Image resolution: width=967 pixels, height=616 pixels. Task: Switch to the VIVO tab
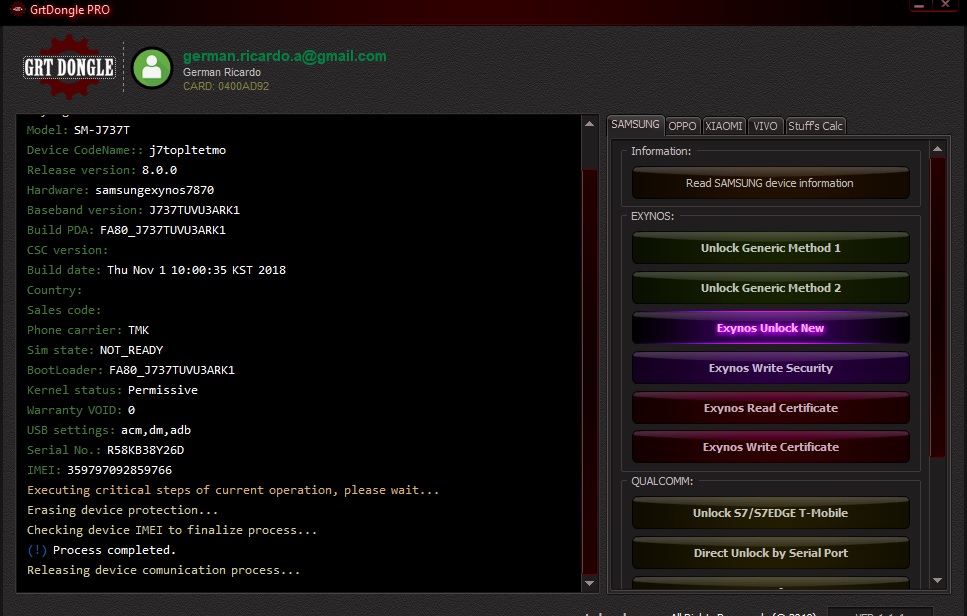click(x=765, y=126)
